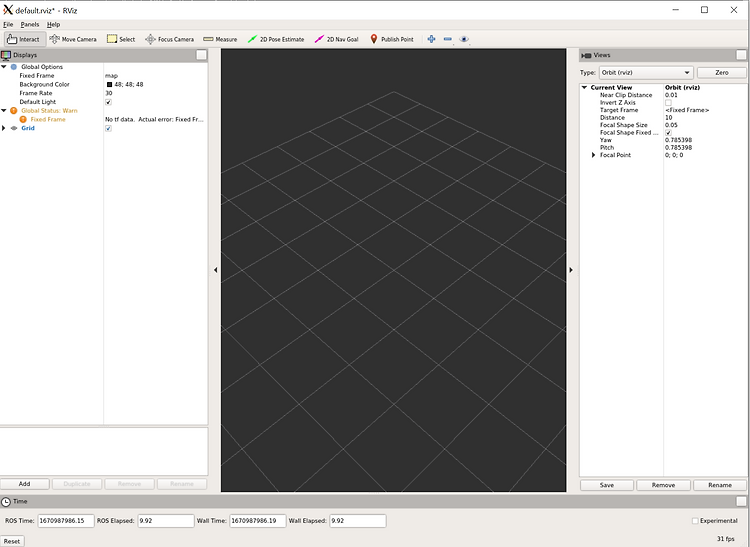750x547 pixels.
Task: Click the Views panel camera icon
Action: tap(586, 55)
